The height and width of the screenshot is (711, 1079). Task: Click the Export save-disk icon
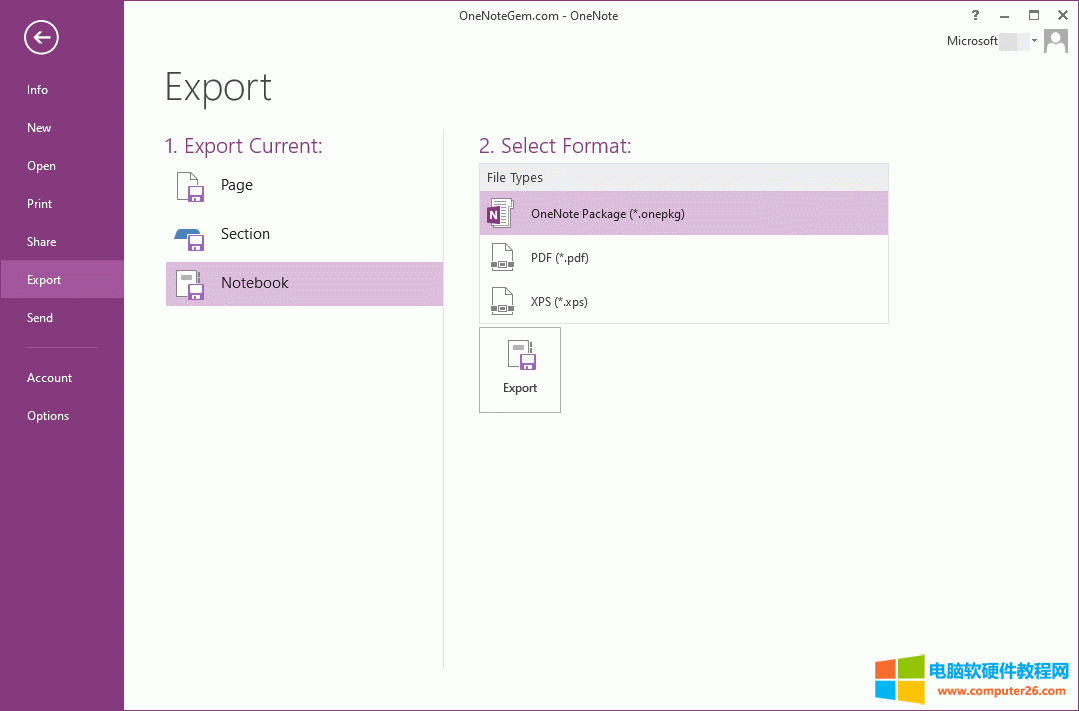(520, 356)
